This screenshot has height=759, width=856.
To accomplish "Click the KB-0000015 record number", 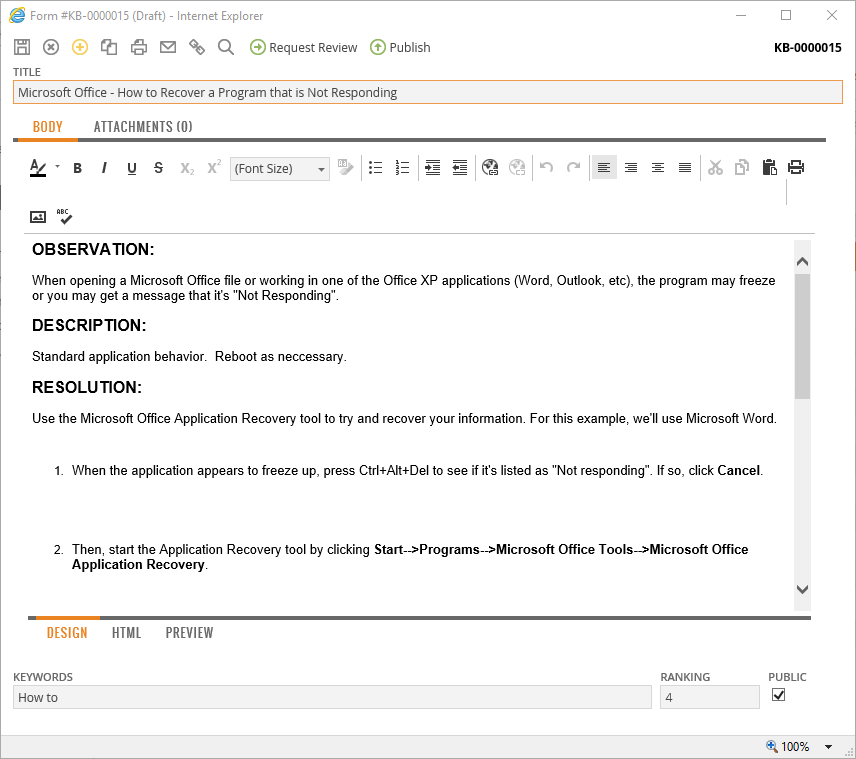I will 807,48.
